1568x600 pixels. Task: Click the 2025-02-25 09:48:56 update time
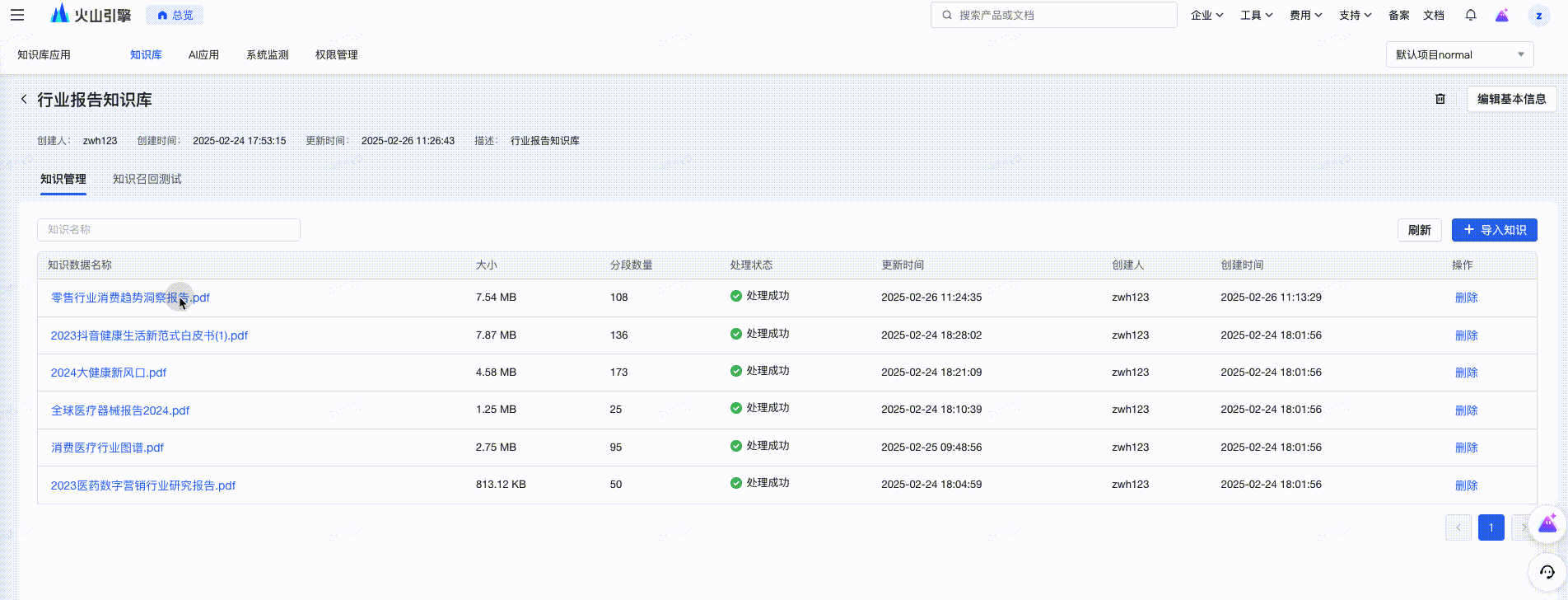pos(931,448)
